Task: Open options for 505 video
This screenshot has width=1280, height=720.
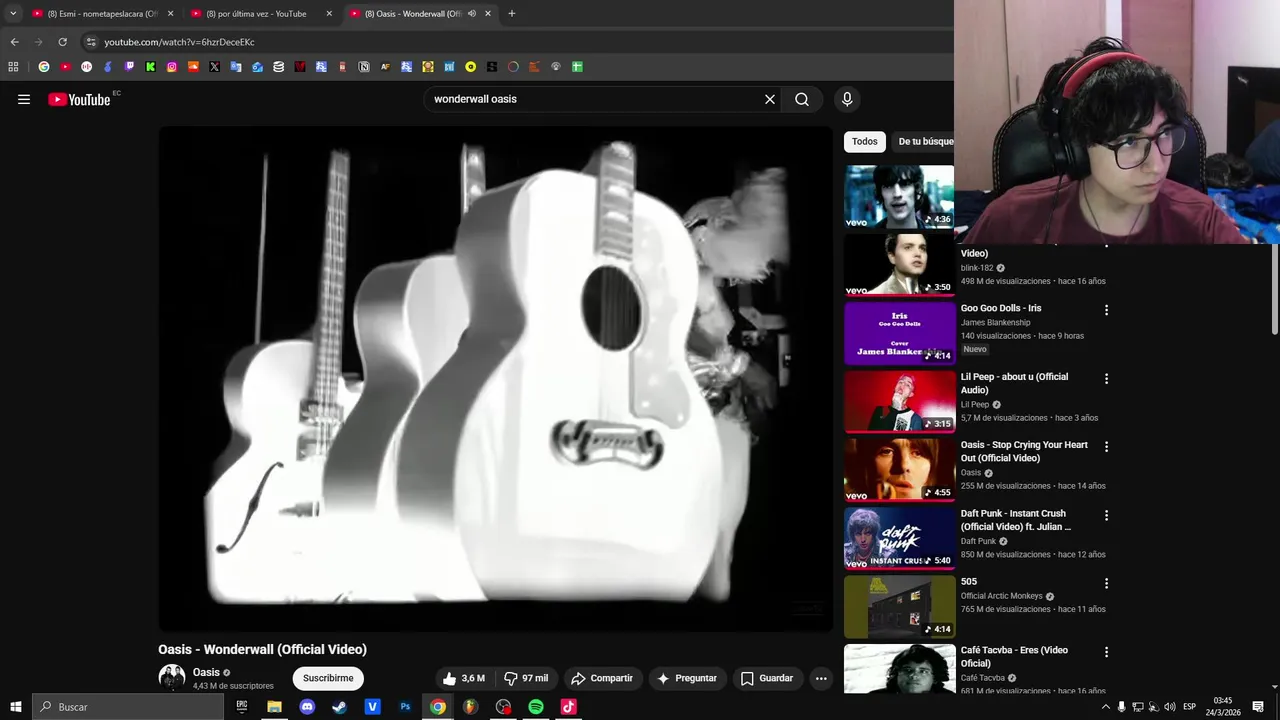Action: (x=1106, y=583)
